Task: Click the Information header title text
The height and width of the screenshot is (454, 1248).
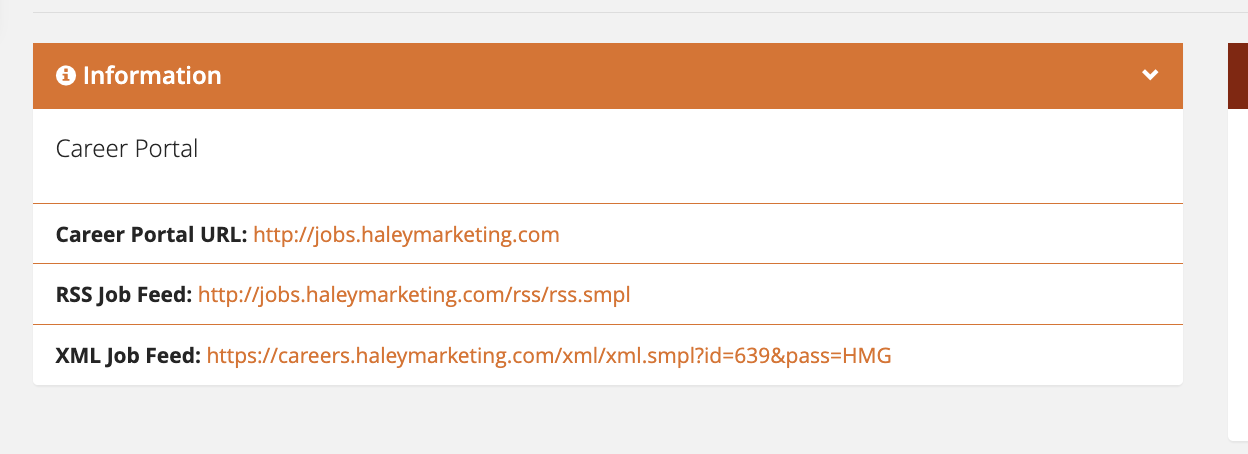Action: coord(152,76)
